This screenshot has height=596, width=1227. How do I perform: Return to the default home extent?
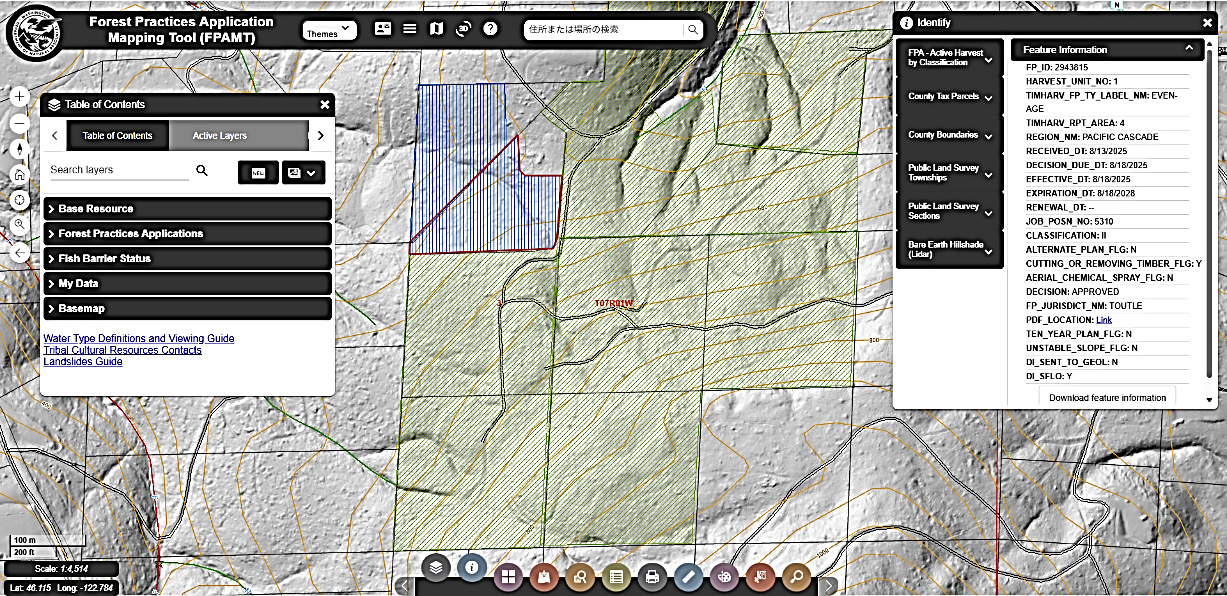(x=20, y=174)
